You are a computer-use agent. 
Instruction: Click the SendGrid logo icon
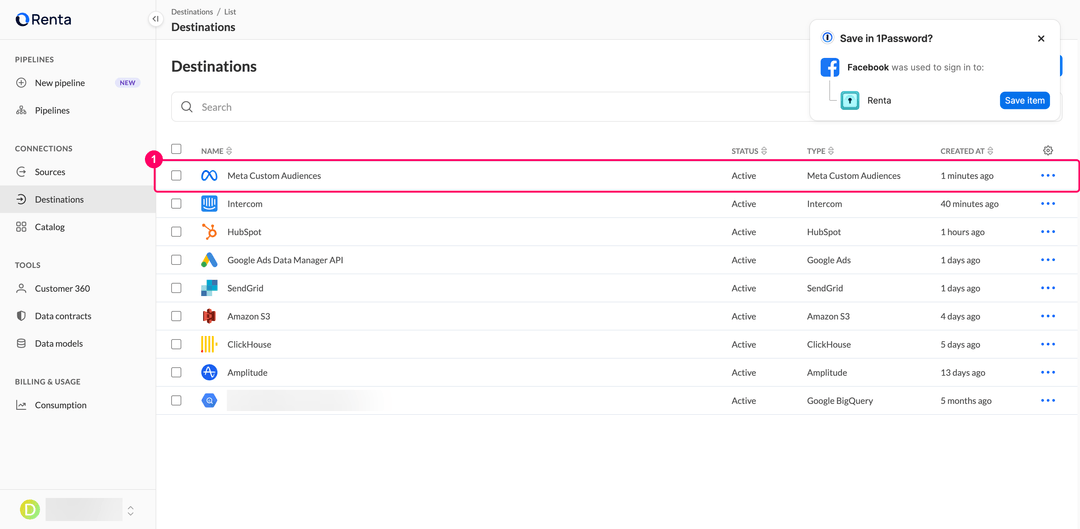pyautogui.click(x=209, y=288)
